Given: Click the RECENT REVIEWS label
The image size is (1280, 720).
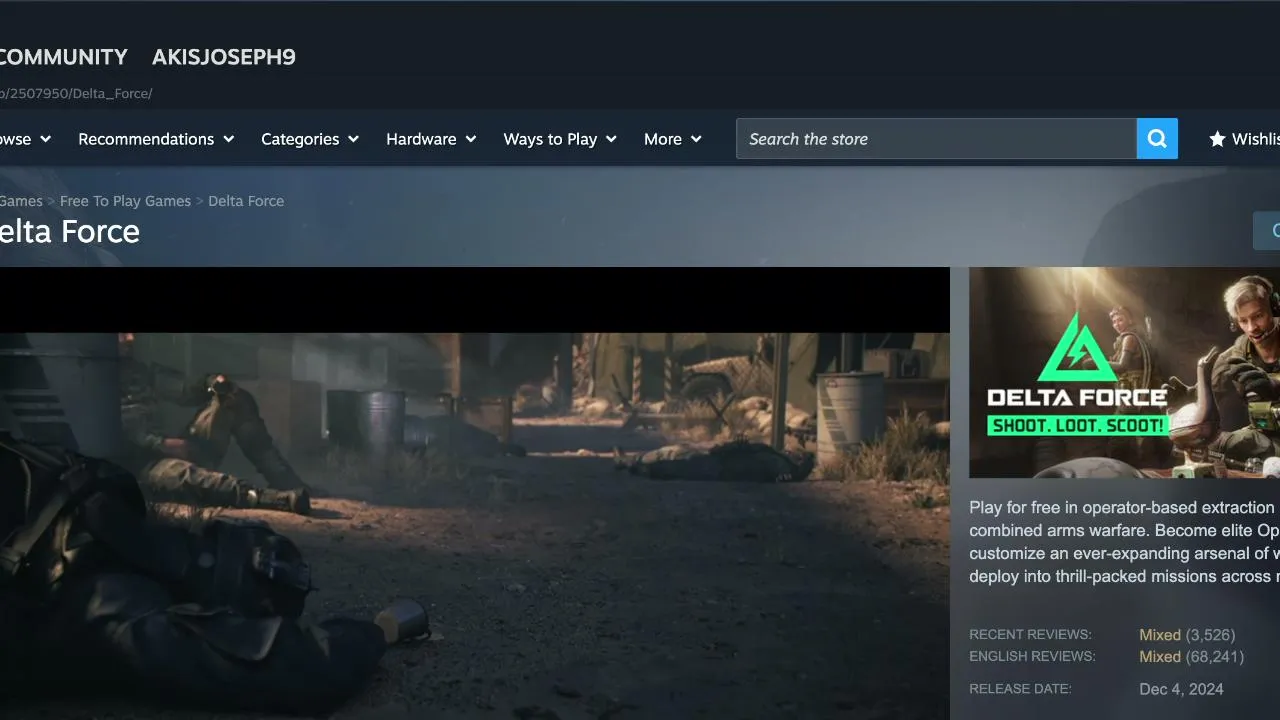Looking at the screenshot, I should [1030, 635].
